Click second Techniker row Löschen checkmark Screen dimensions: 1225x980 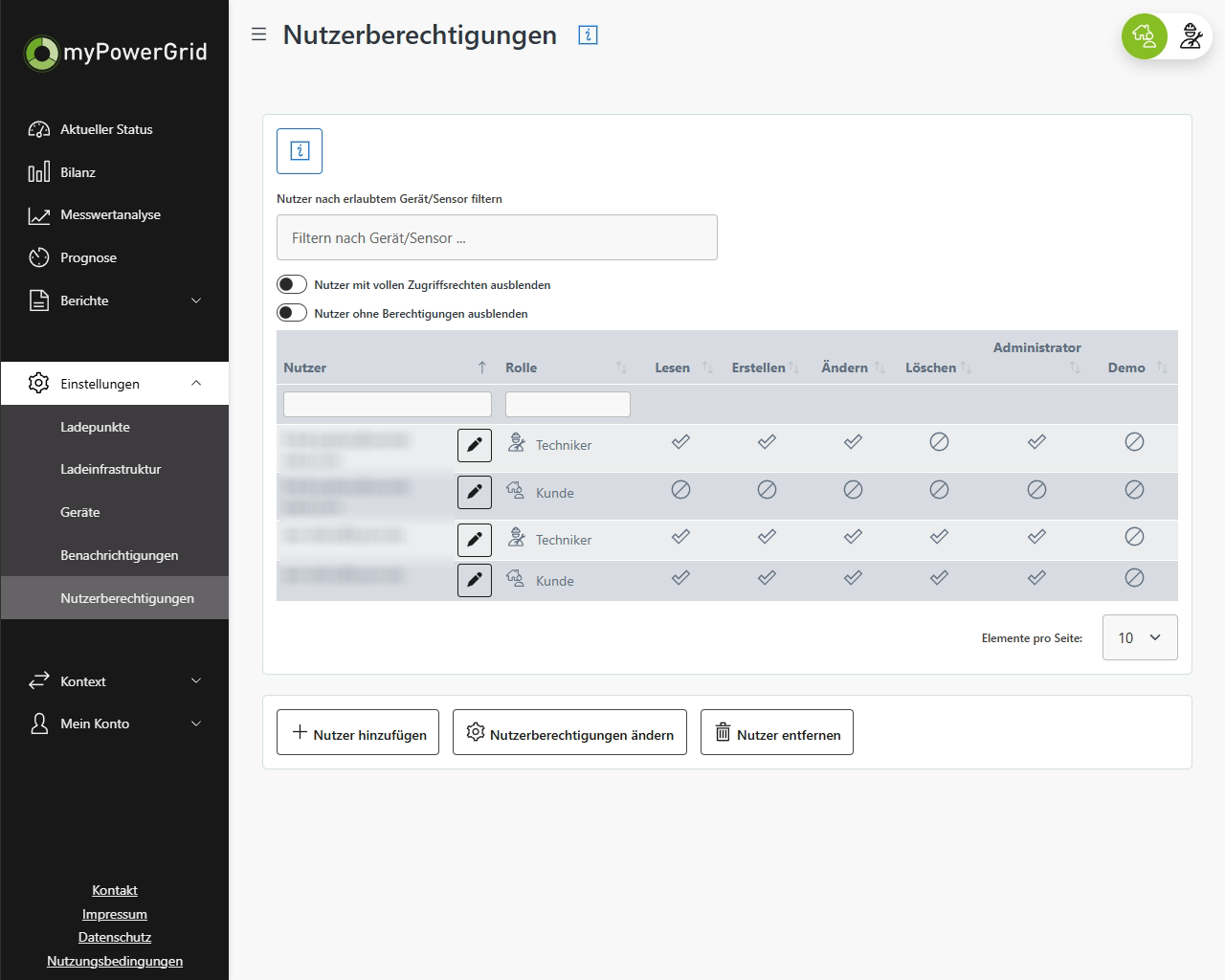tap(939, 536)
